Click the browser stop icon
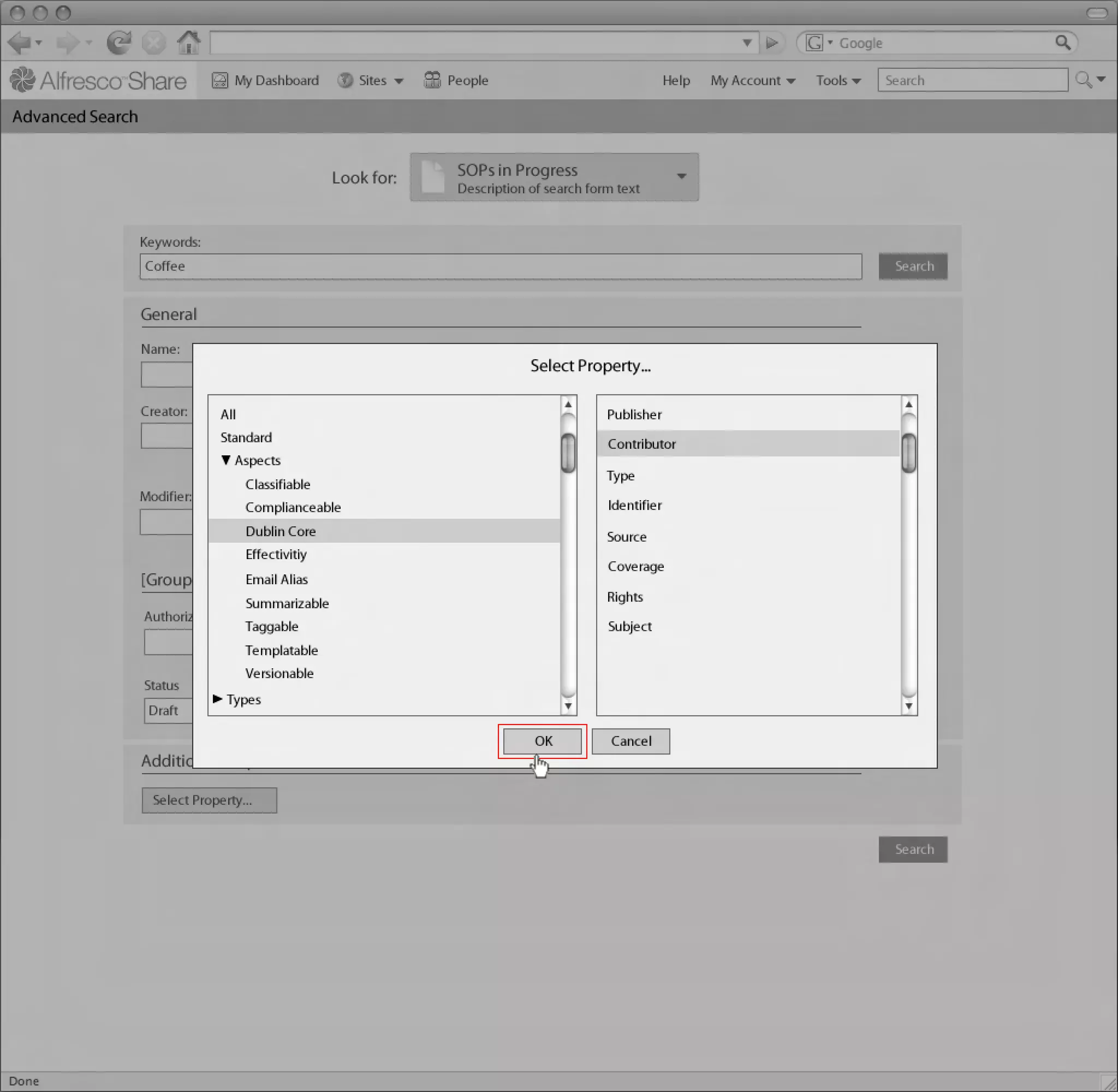 (x=153, y=43)
